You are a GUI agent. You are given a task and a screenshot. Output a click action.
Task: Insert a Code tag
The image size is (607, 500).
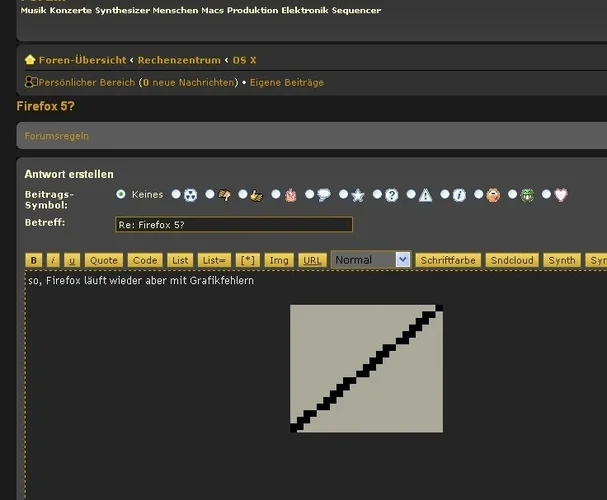pos(145,260)
